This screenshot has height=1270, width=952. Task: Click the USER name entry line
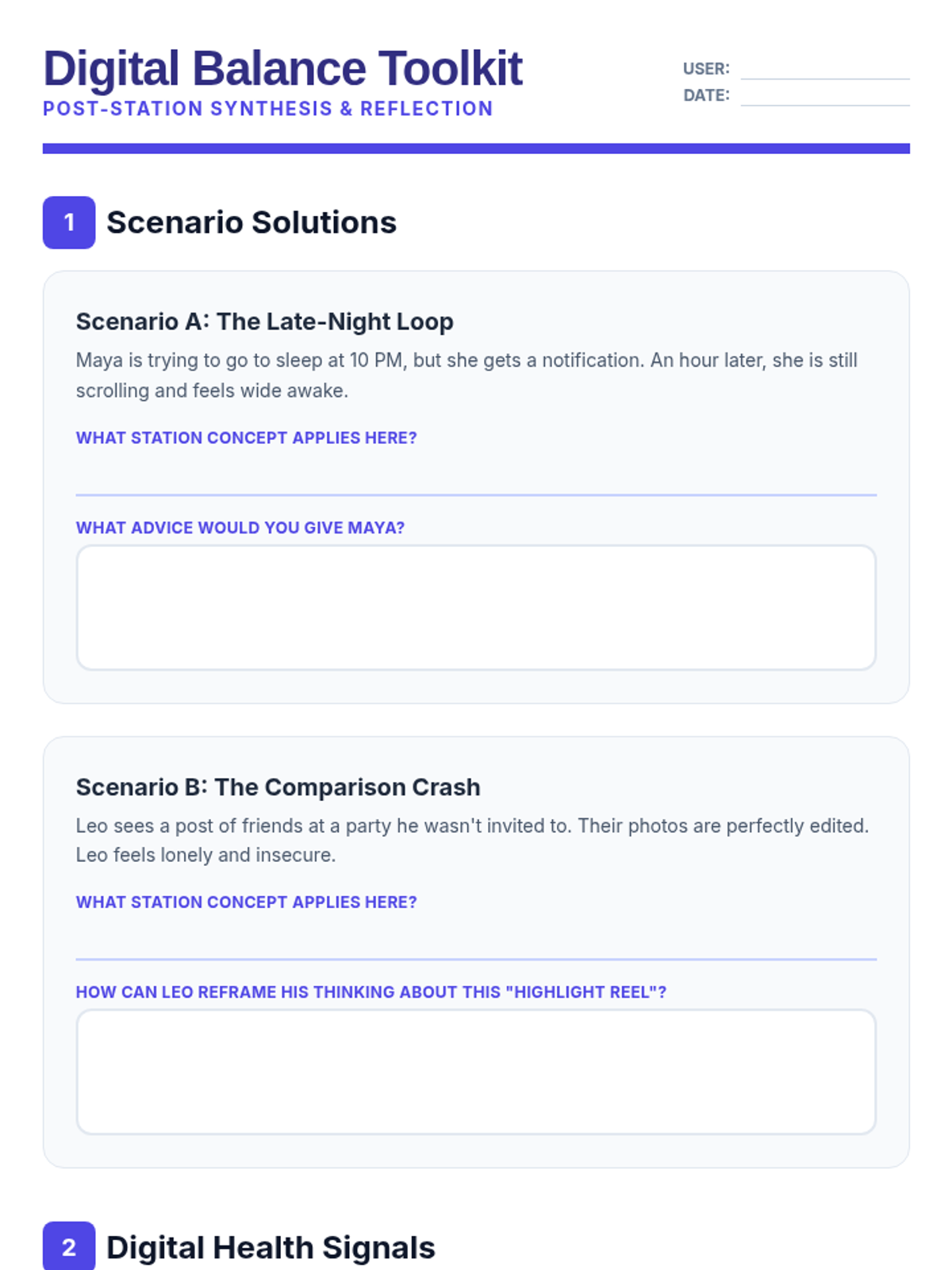point(825,70)
